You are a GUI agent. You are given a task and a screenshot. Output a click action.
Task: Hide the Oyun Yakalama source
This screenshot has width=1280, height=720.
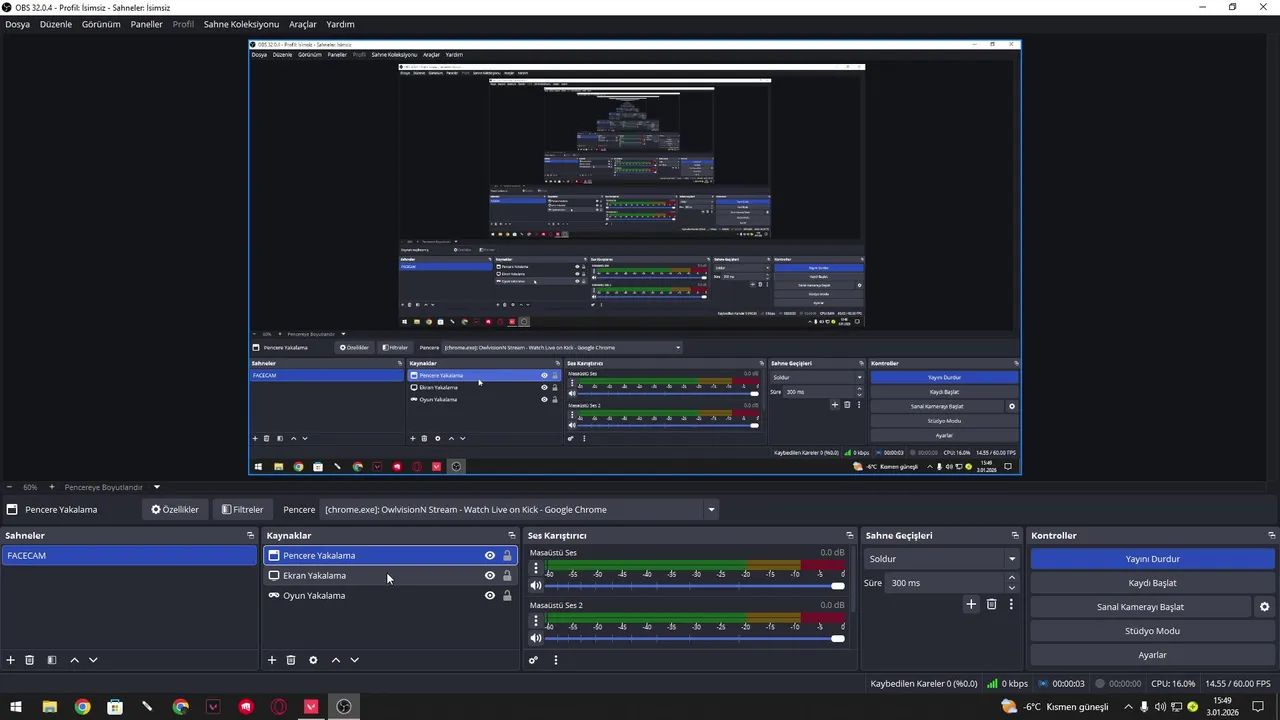[490, 596]
